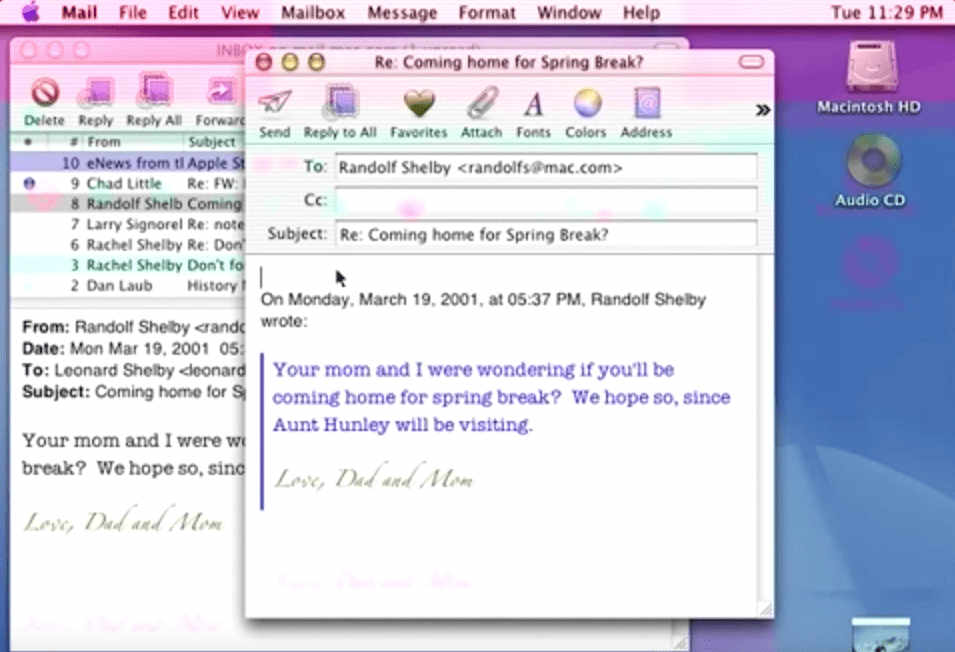This screenshot has height=652, width=955.
Task: Open the Audio CD desktop icon
Action: coord(872,161)
